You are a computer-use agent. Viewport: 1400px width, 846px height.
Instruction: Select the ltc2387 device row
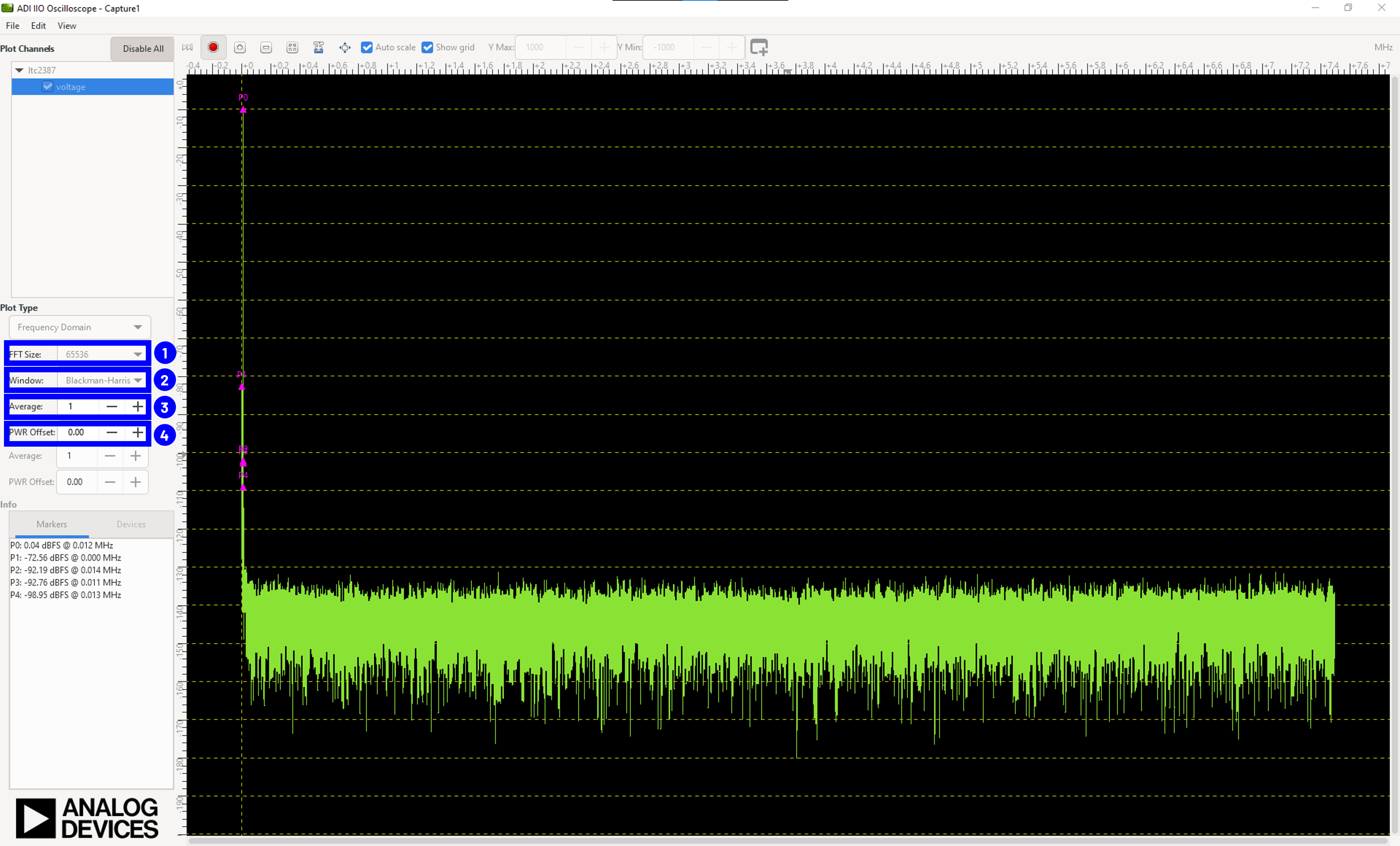click(93, 70)
